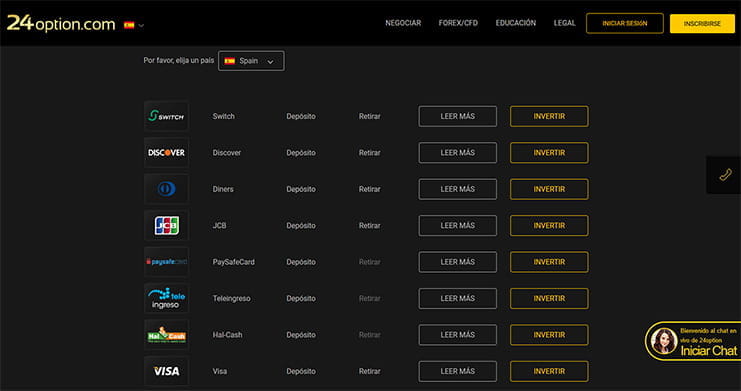Click INVERTIR for Switch
The width and height of the screenshot is (741, 391).
[549, 116]
